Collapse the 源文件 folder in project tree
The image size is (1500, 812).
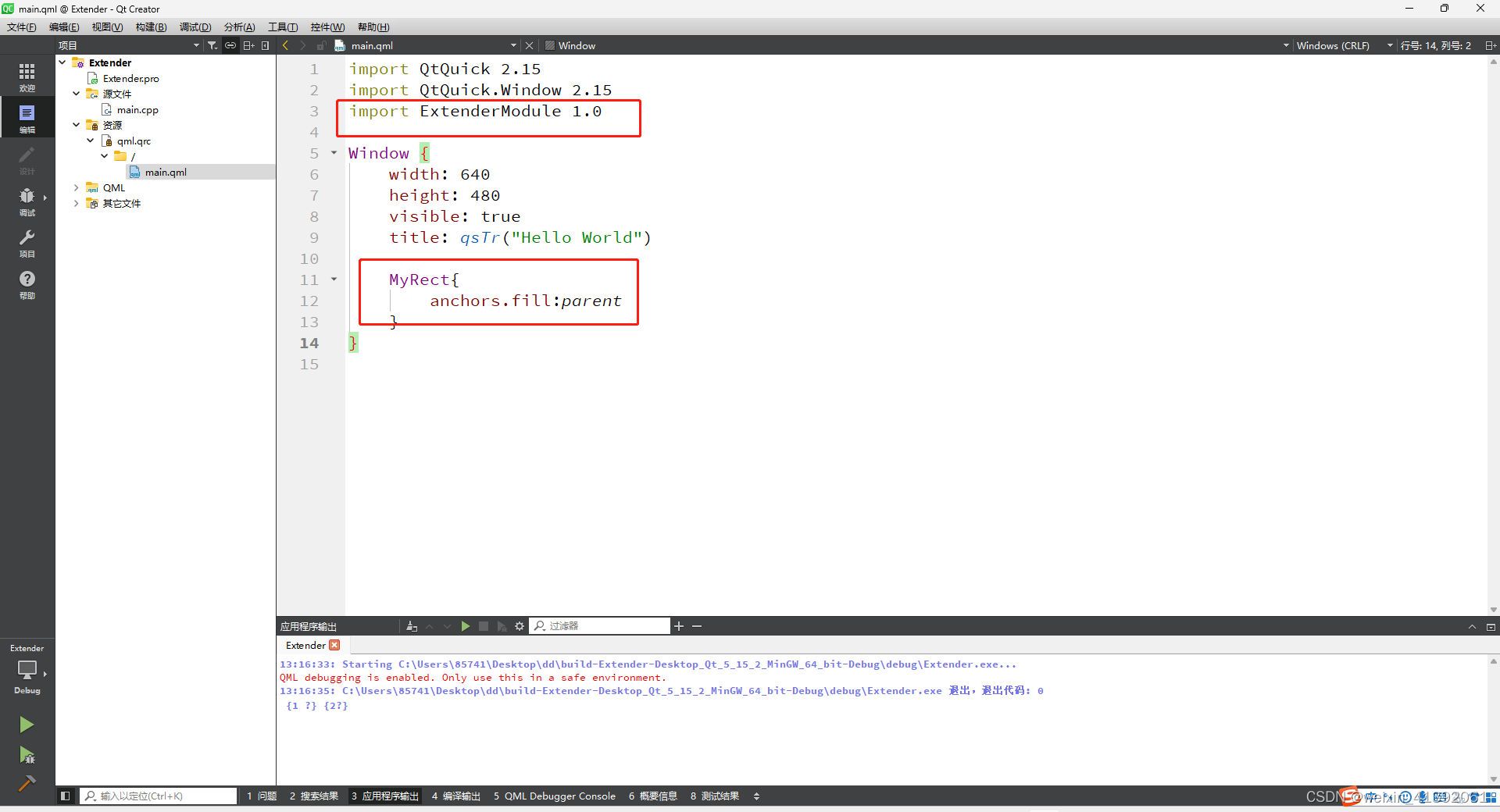(x=76, y=93)
